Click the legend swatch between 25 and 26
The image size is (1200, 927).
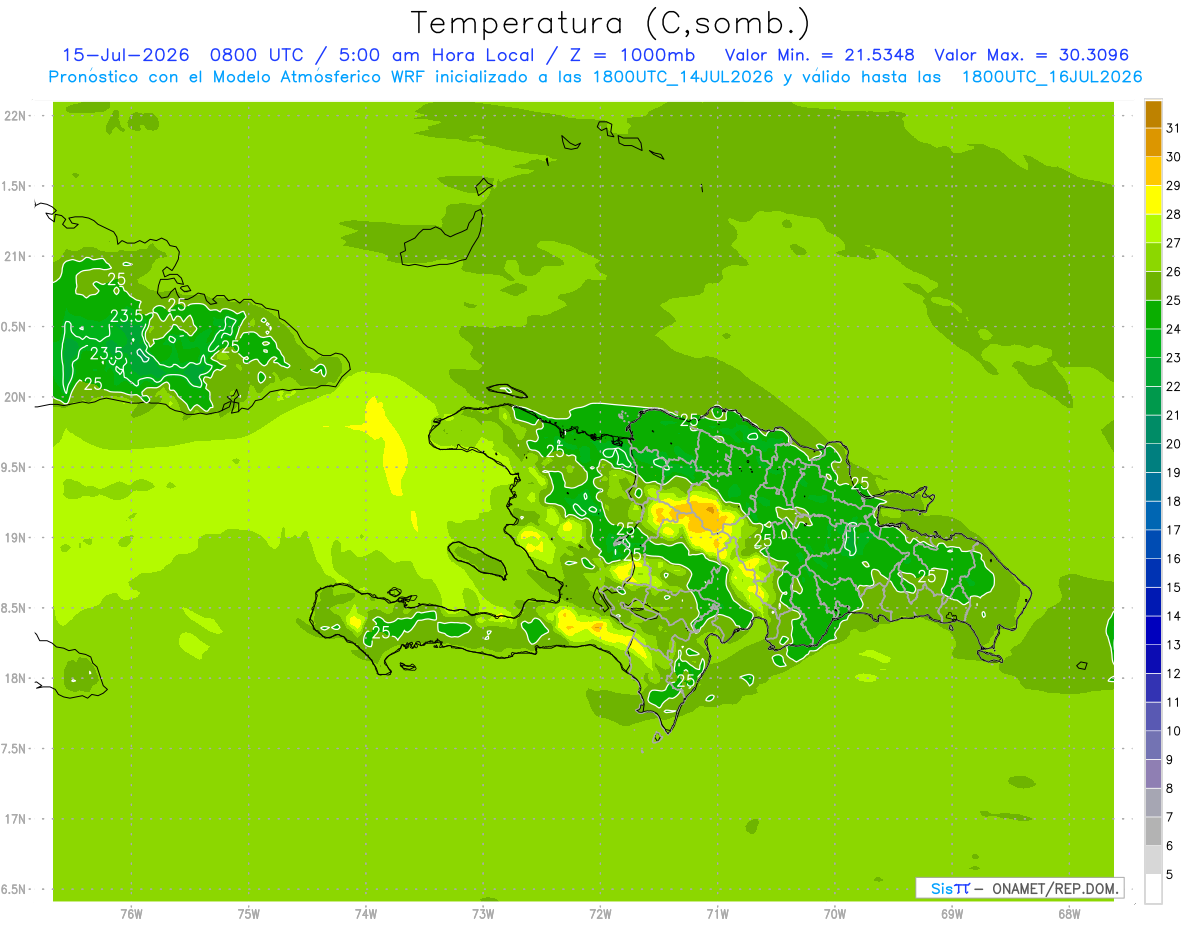(1153, 285)
